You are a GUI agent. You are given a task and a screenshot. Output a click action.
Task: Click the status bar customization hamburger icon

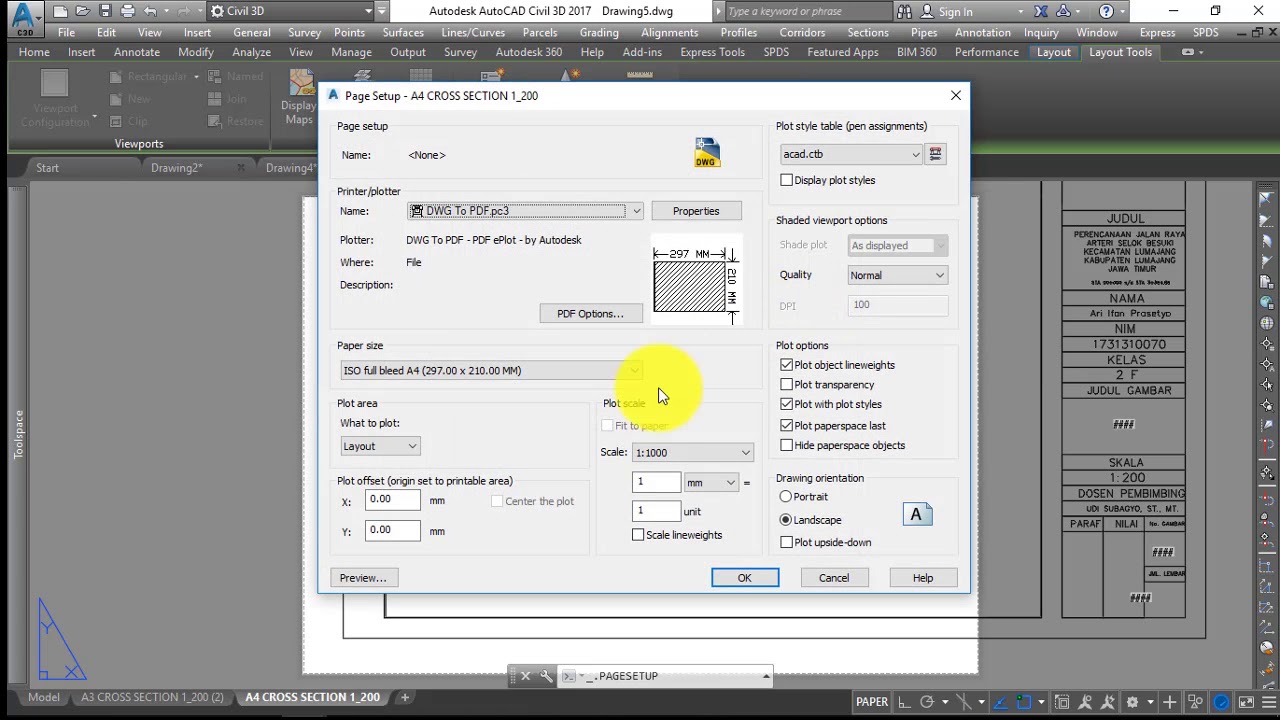(x=1269, y=702)
